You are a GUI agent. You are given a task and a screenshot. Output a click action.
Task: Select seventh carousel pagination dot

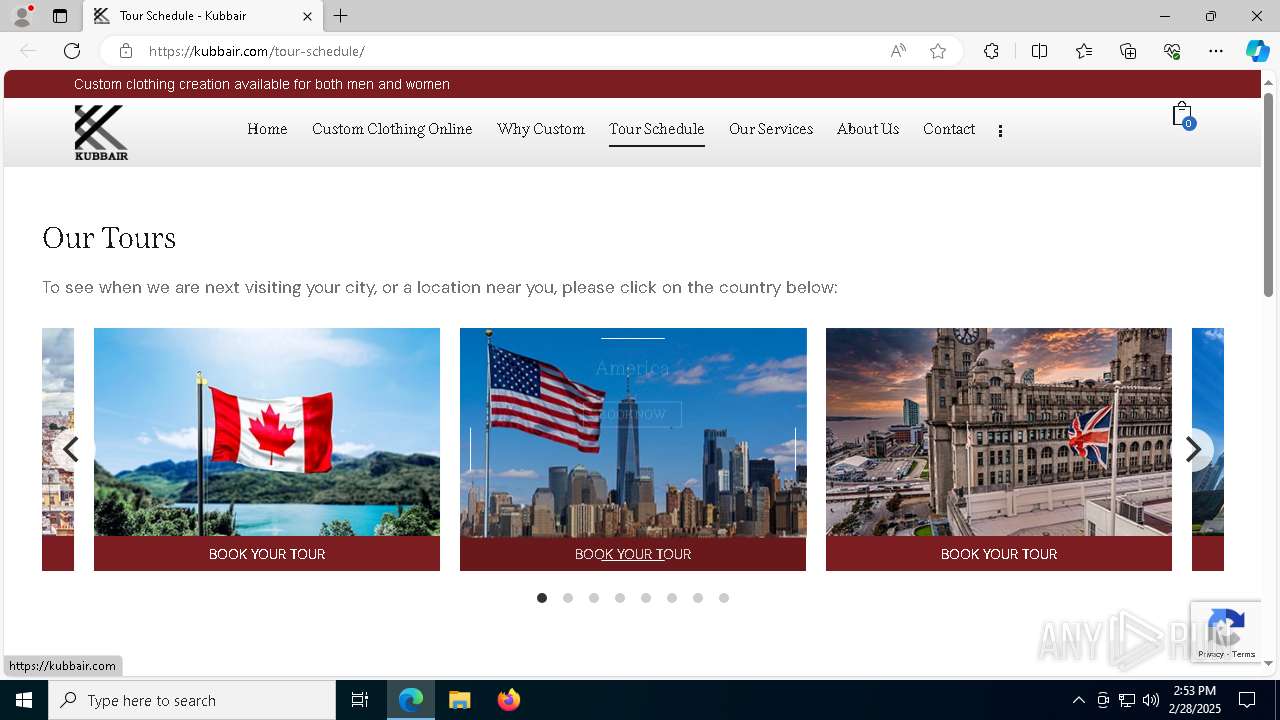point(698,598)
